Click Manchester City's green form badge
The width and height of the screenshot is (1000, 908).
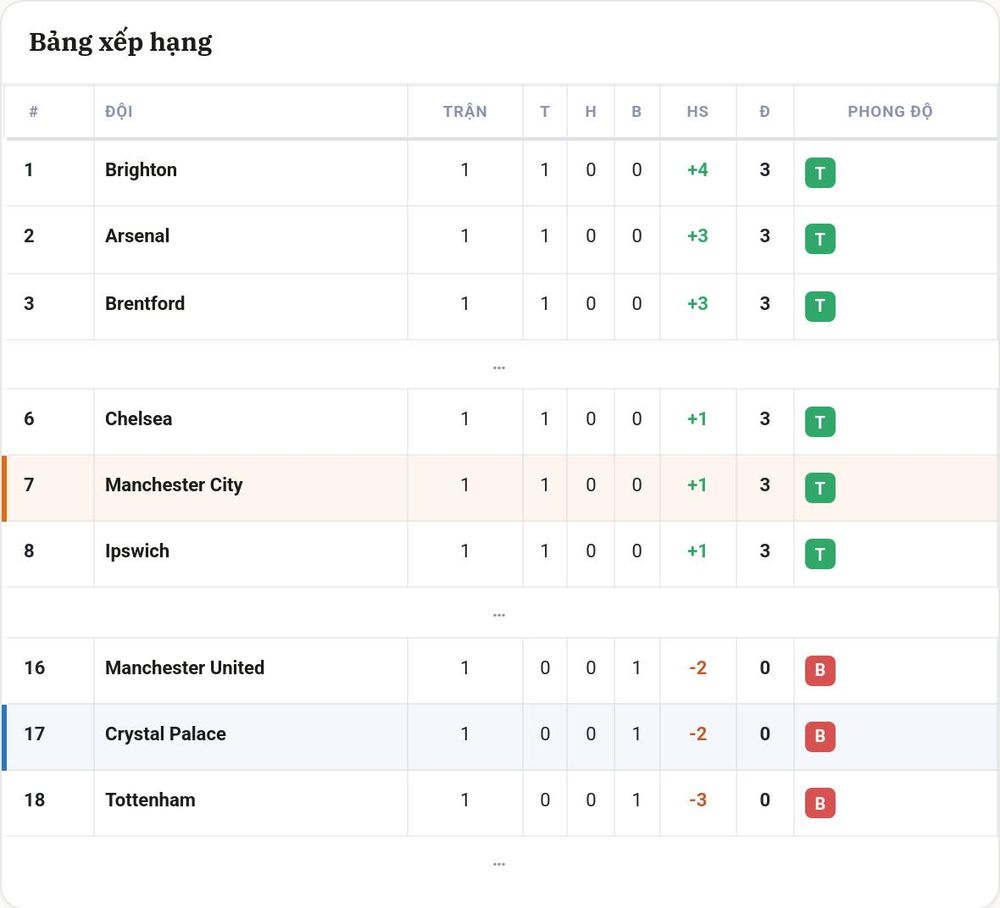point(820,488)
